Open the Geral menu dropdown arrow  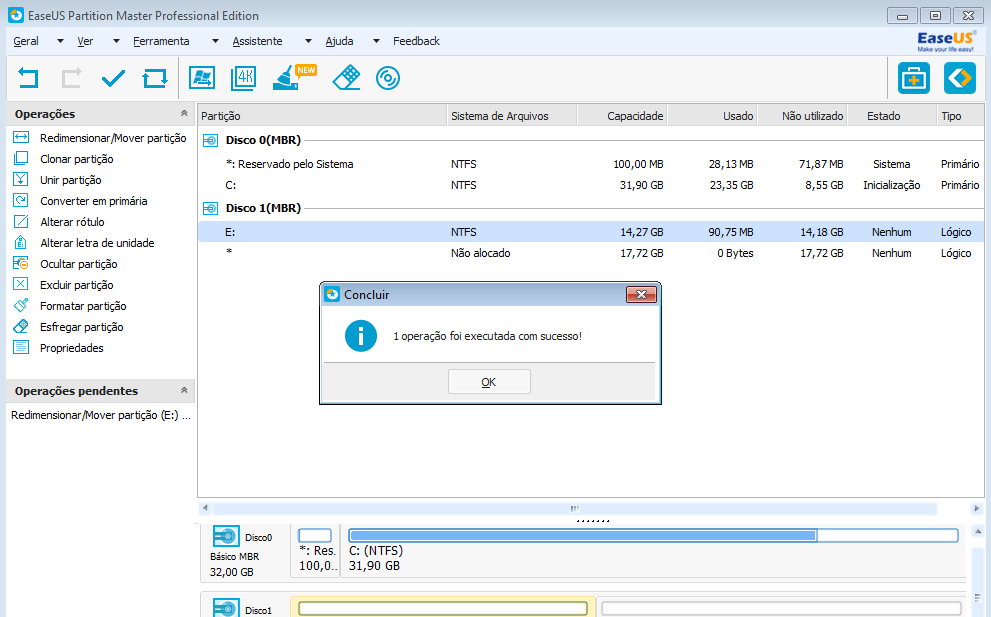(60, 41)
